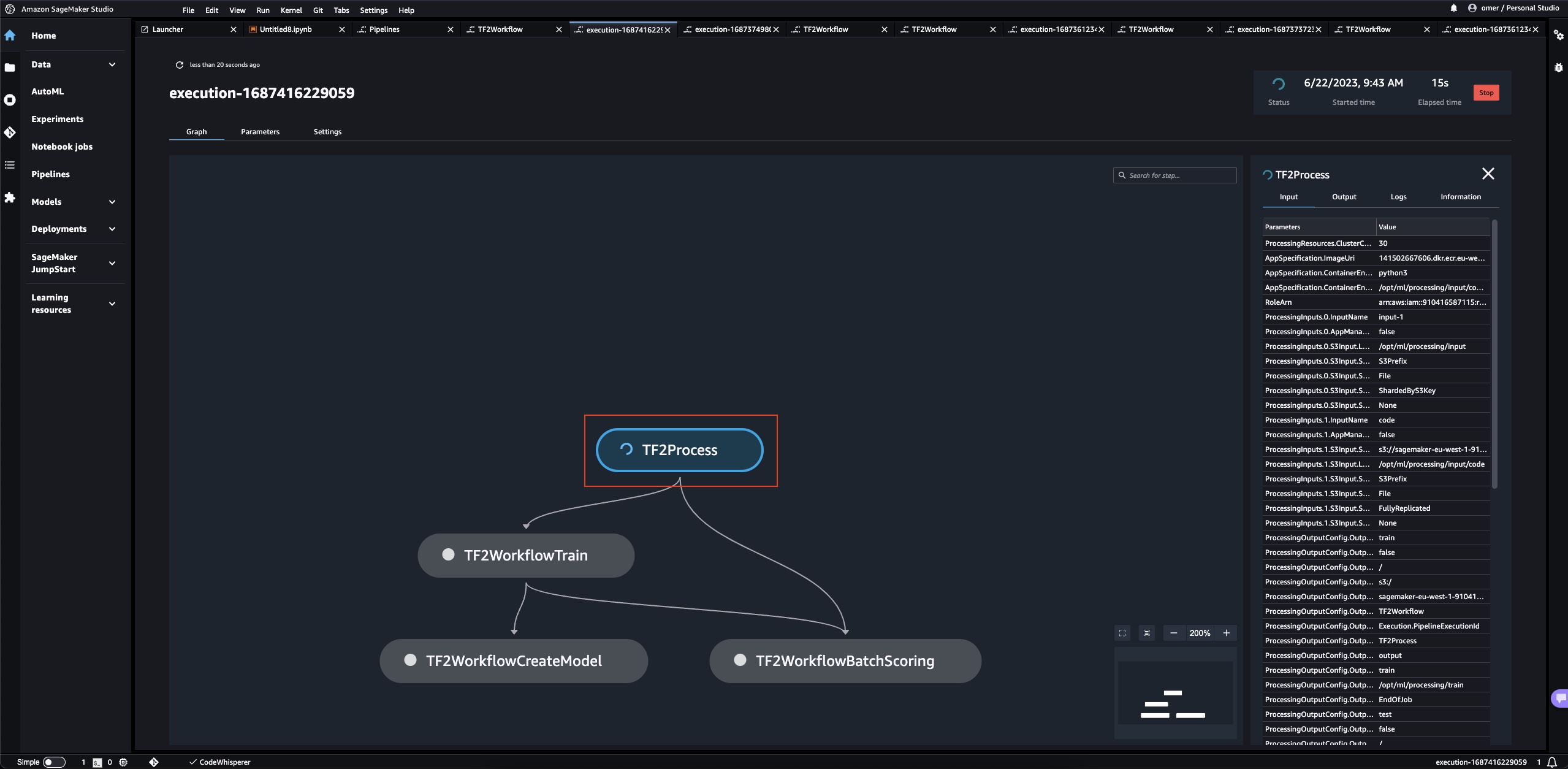Toggle Simple interface mode switch
This screenshot has height=769, width=1568.
point(54,762)
